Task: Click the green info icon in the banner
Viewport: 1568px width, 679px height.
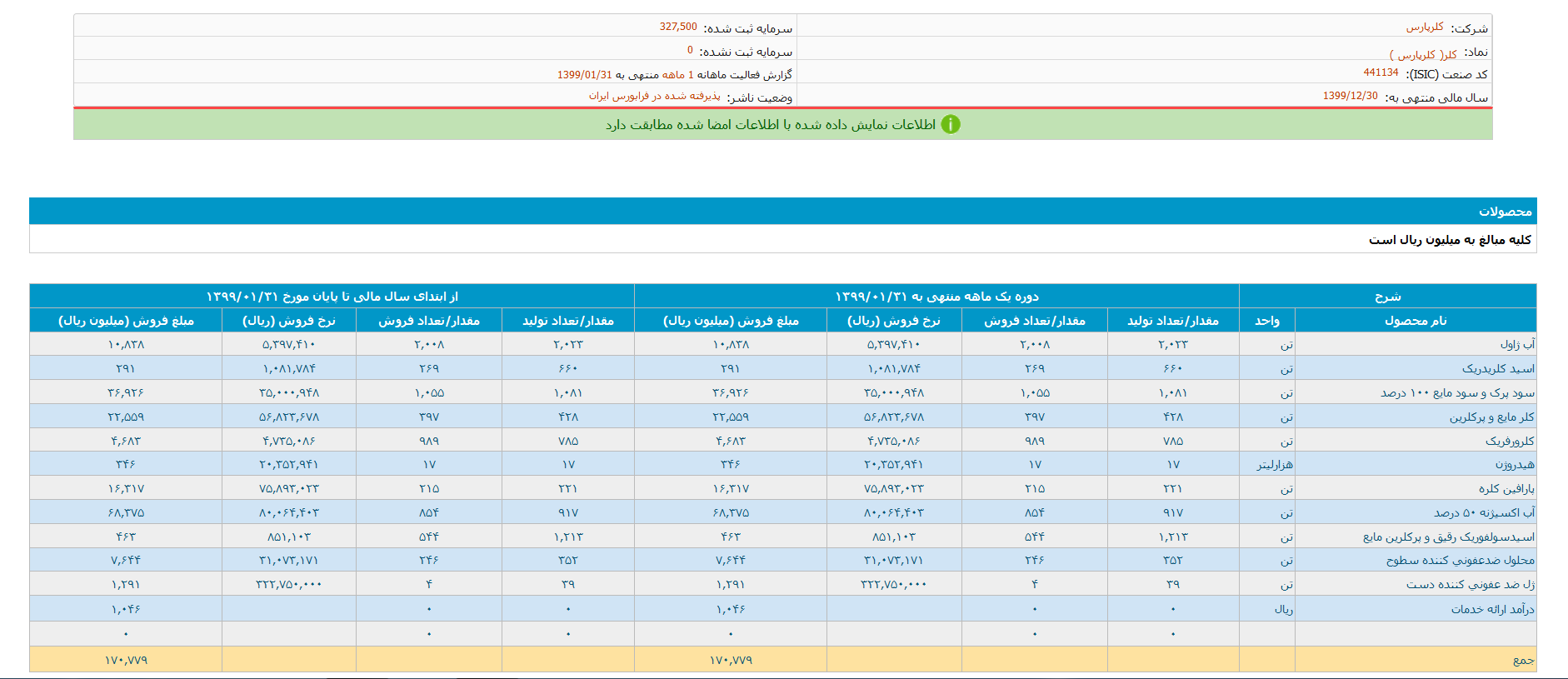Action: [950, 124]
